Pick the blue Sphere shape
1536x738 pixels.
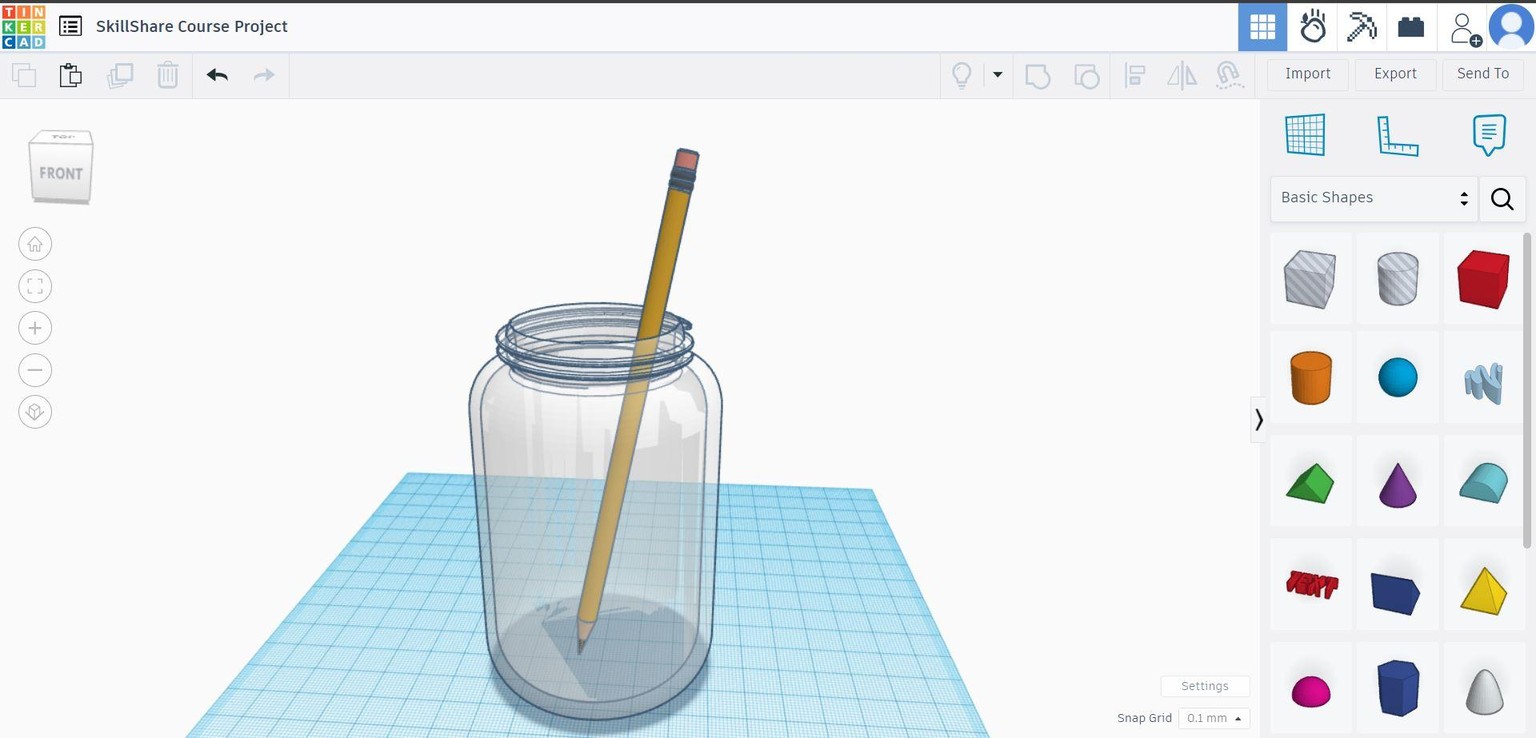pos(1397,378)
